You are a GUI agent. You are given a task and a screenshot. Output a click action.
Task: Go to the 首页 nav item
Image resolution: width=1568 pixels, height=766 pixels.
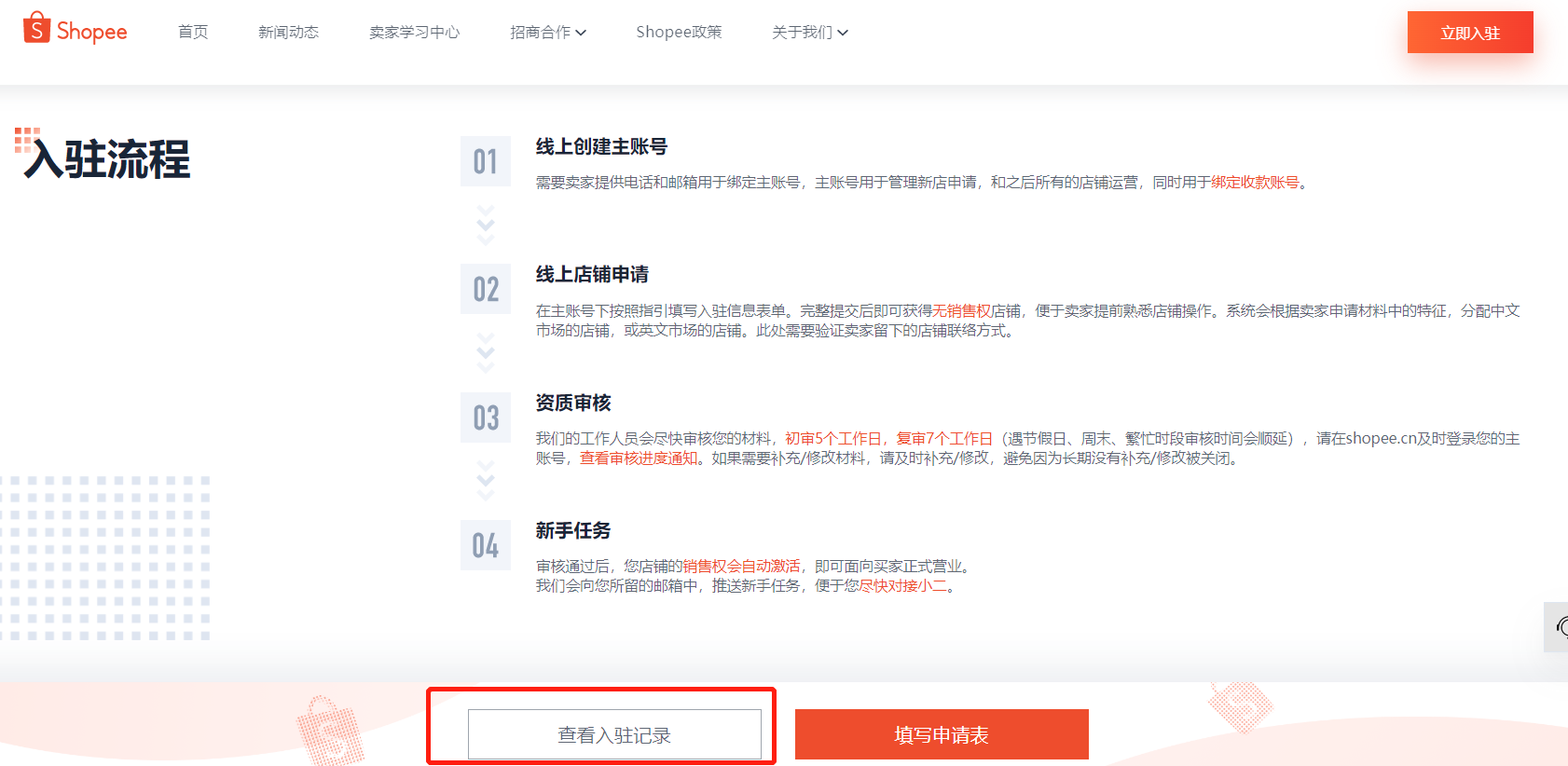pyautogui.click(x=193, y=33)
